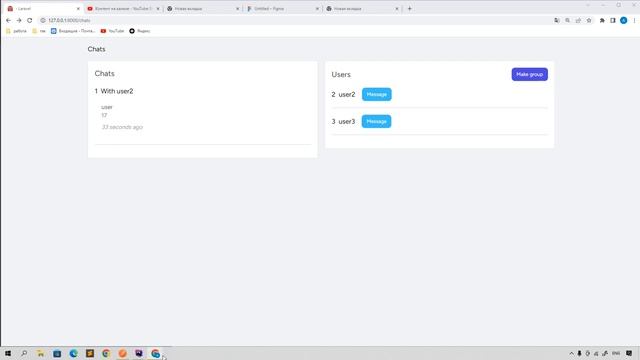This screenshot has height=360, width=640.
Task: Go forward with the browser forward arrow
Action: tap(19, 20)
